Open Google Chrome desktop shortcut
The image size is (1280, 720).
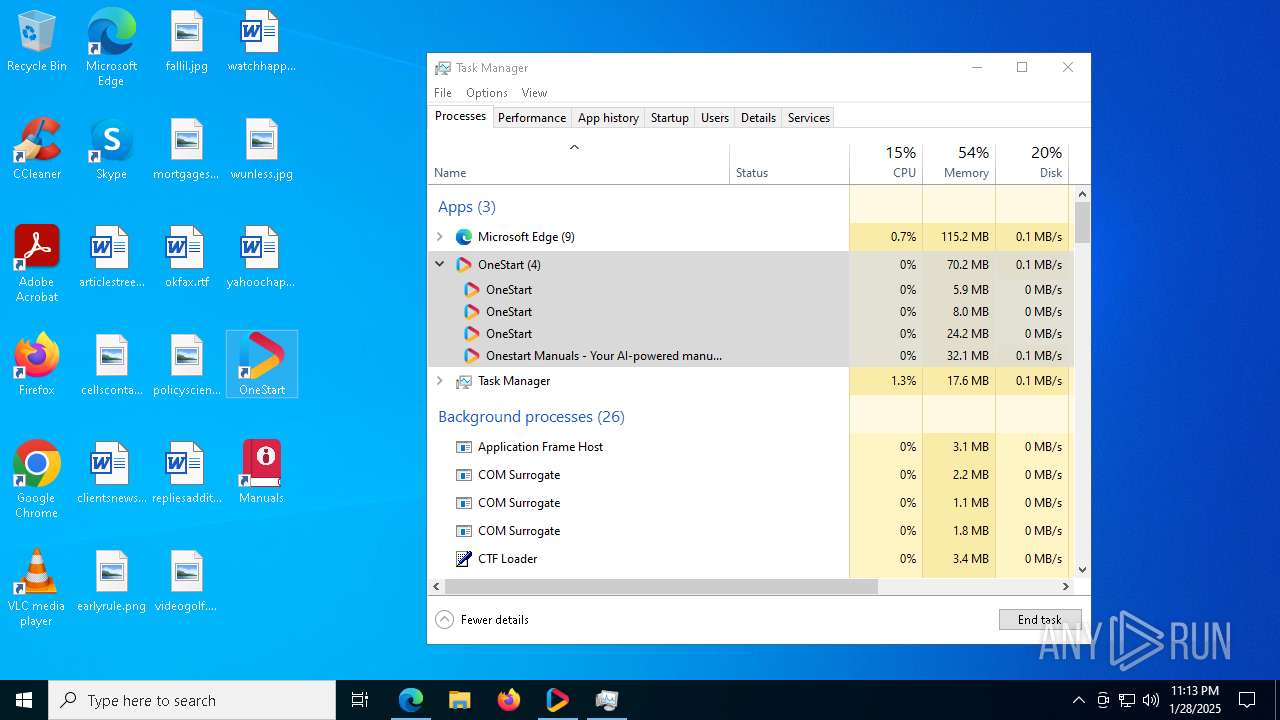point(37,480)
